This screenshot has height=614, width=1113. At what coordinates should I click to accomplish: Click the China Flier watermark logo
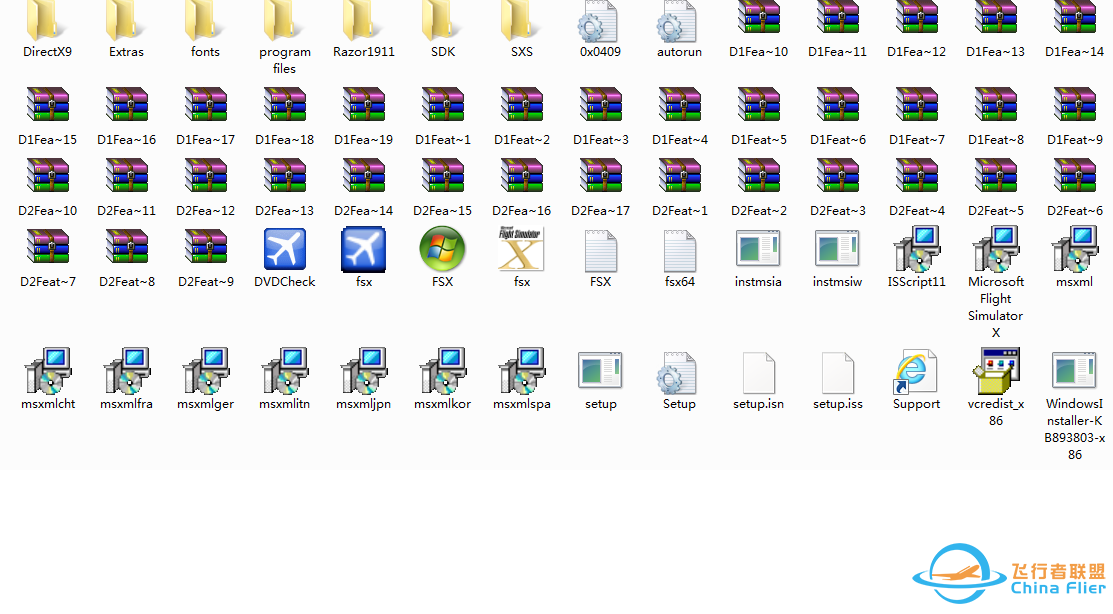coord(1010,576)
